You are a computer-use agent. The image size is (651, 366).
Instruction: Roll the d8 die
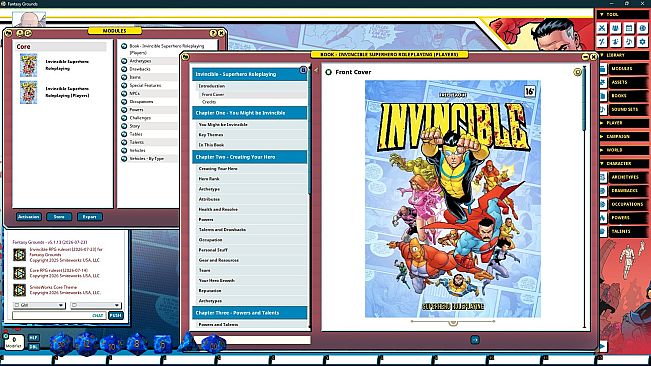coord(137,344)
